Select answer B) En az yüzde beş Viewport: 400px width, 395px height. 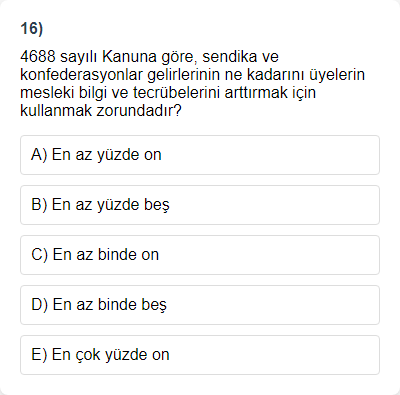(200, 205)
